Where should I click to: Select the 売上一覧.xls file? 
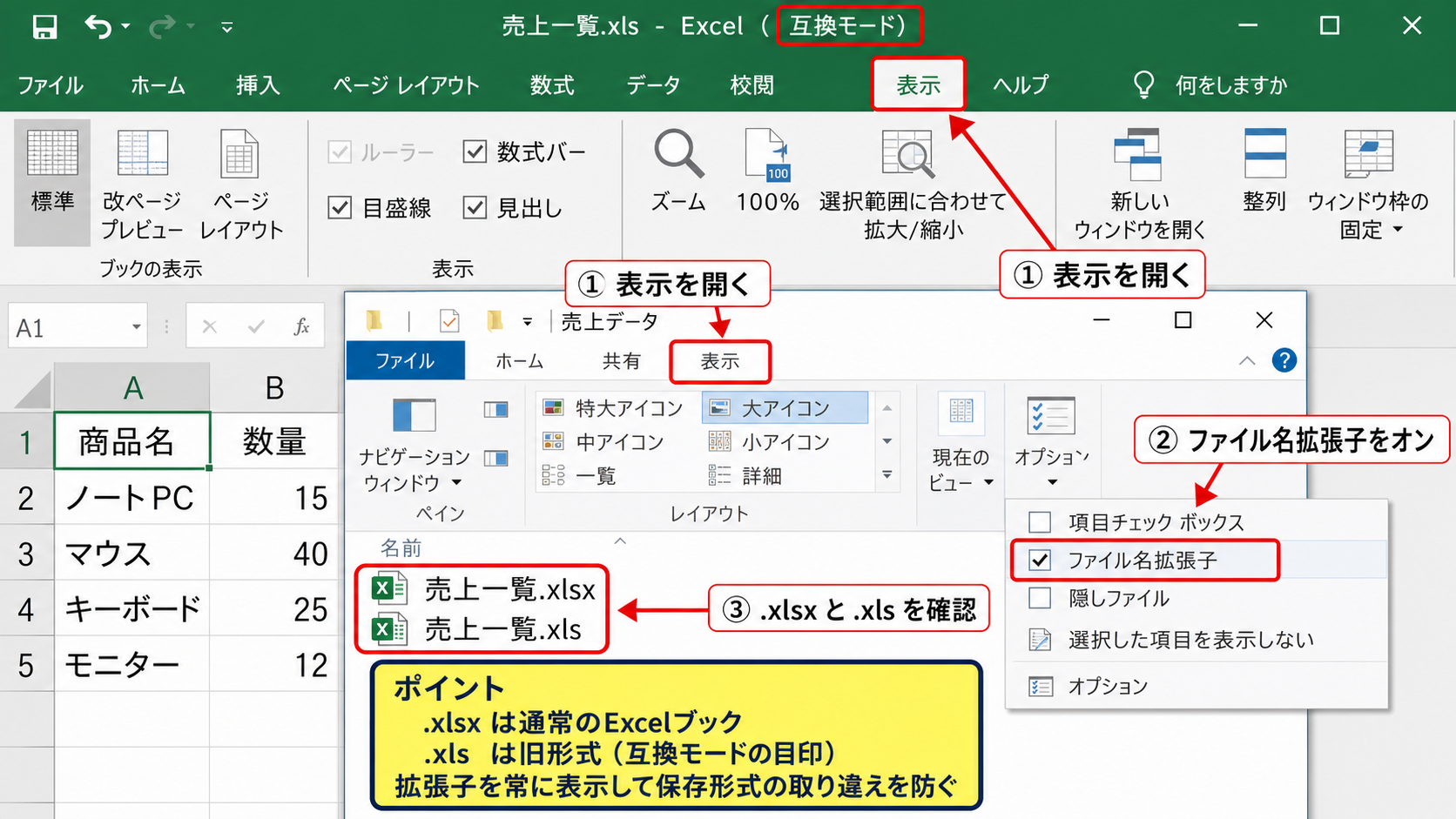(477, 629)
